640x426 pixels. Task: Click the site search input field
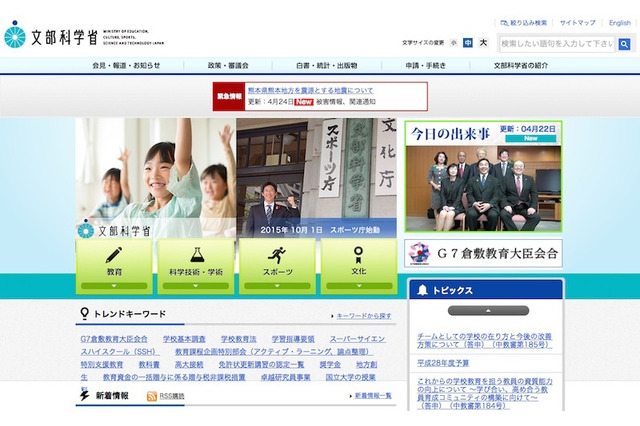(x=556, y=44)
